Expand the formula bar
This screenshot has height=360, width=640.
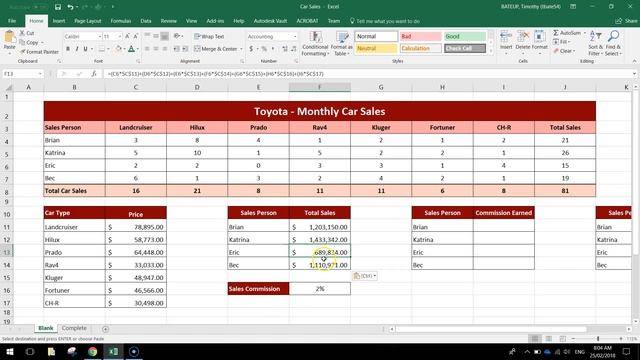[634, 74]
